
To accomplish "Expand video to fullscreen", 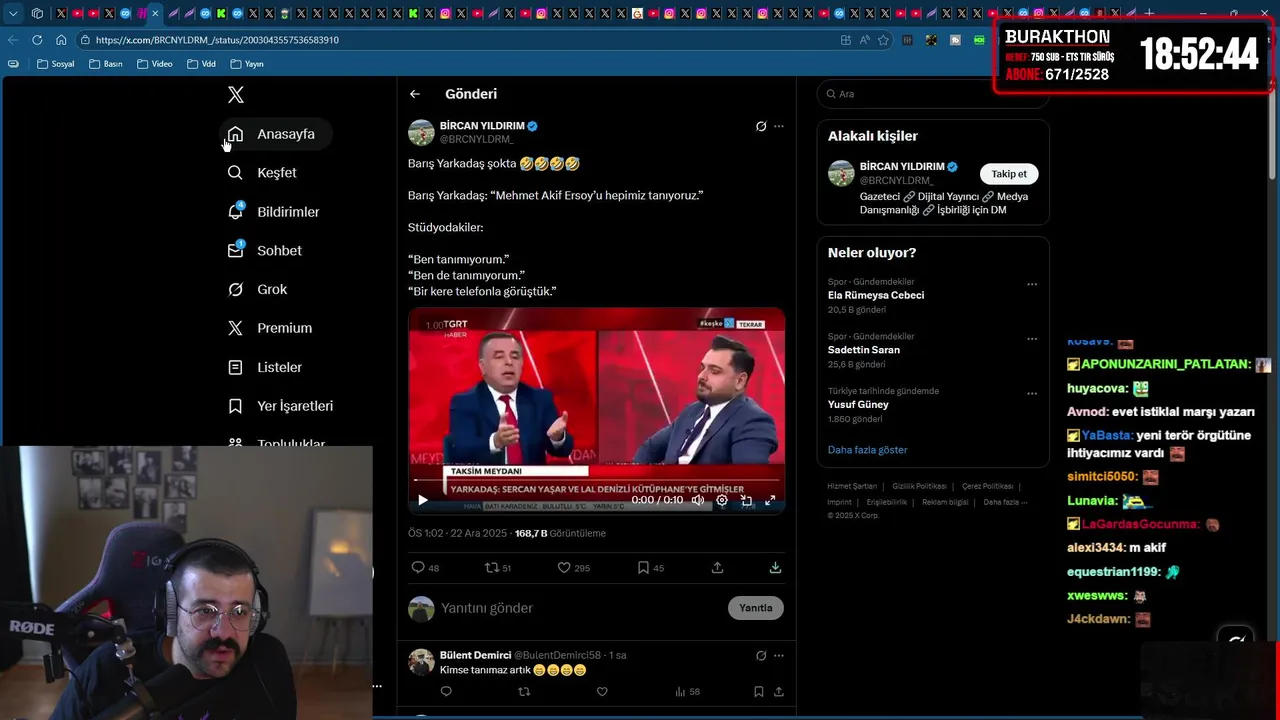I will pyautogui.click(x=770, y=500).
